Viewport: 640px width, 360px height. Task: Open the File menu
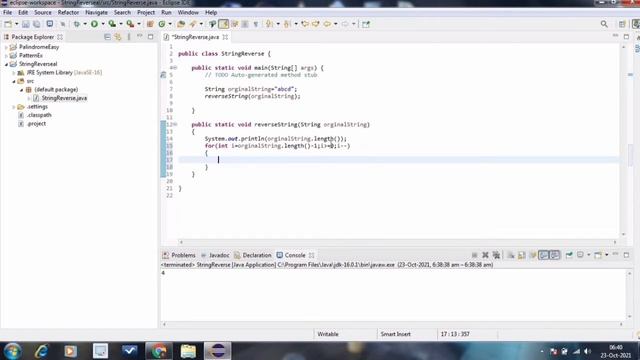coord(7,13)
